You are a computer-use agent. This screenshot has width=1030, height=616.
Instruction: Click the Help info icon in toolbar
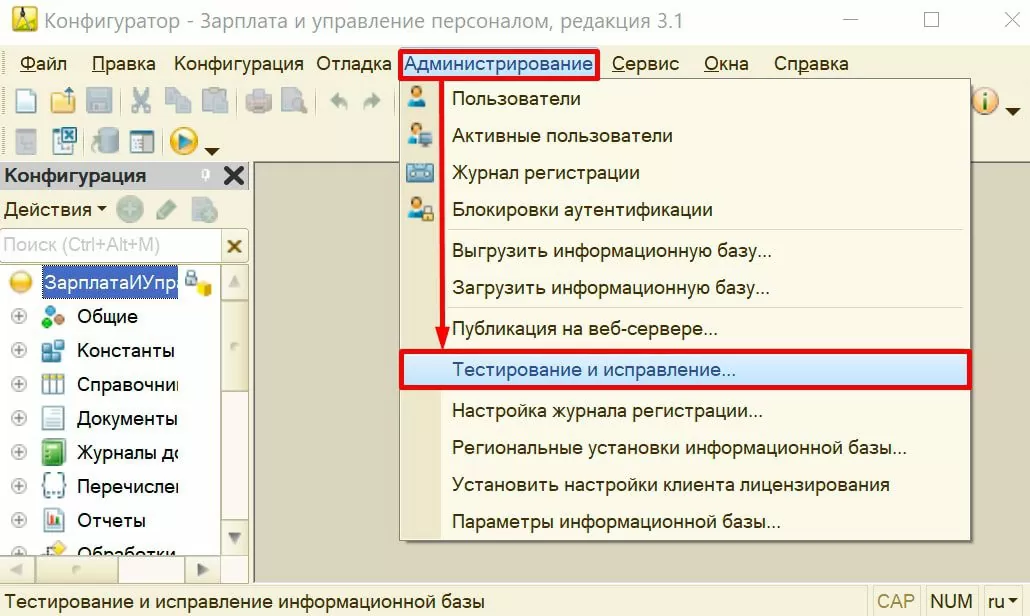(985, 100)
